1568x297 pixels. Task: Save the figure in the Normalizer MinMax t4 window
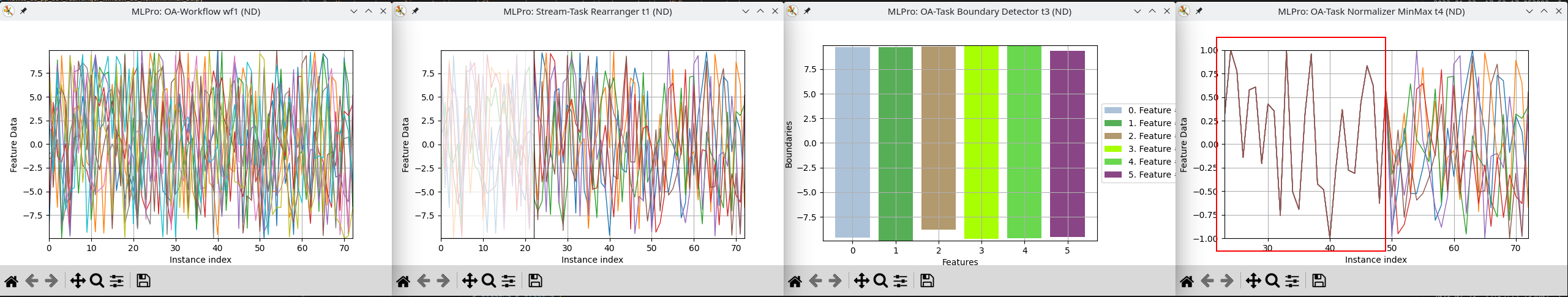1319,281
